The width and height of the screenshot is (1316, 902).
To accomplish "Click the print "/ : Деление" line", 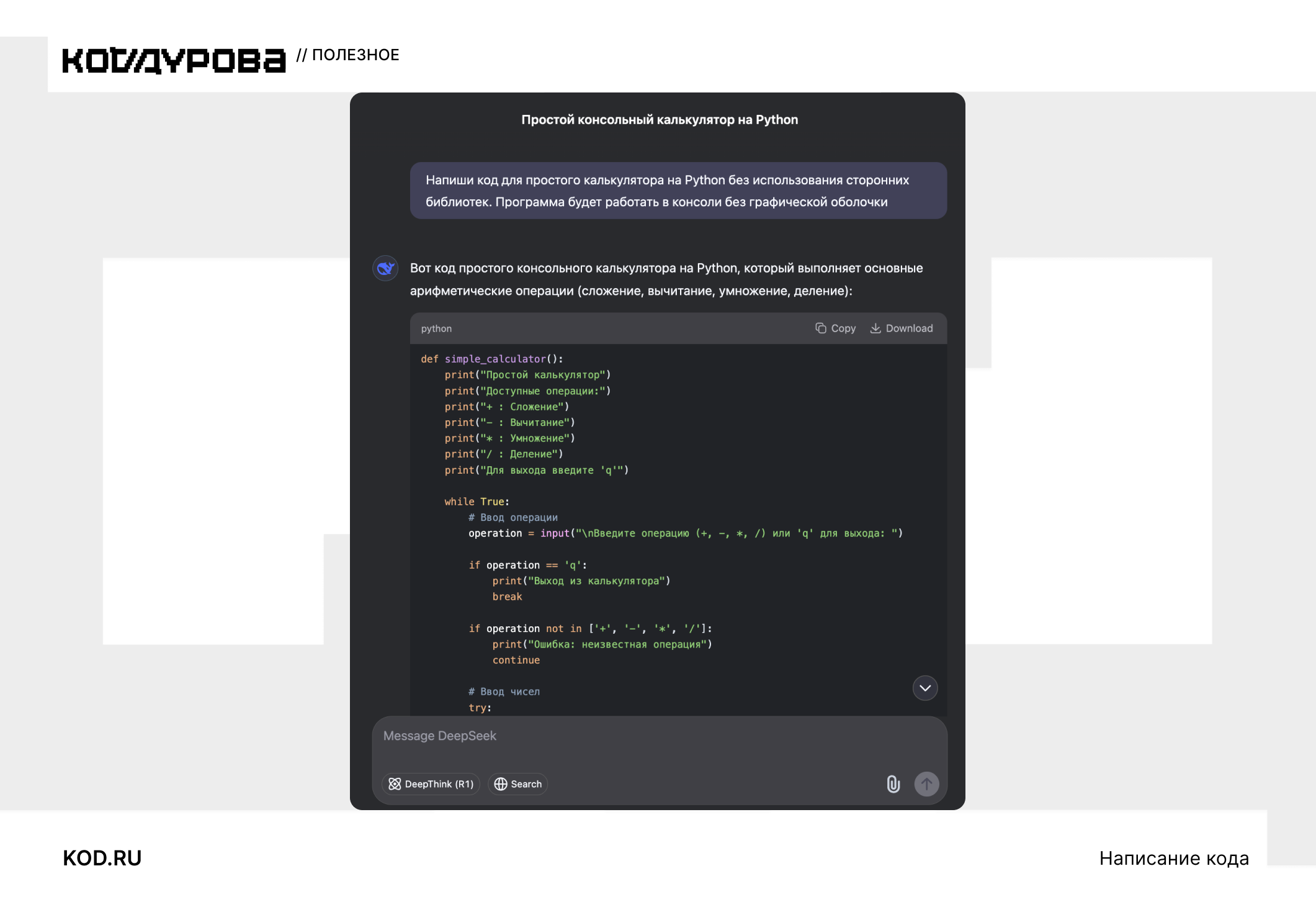I will coord(504,454).
